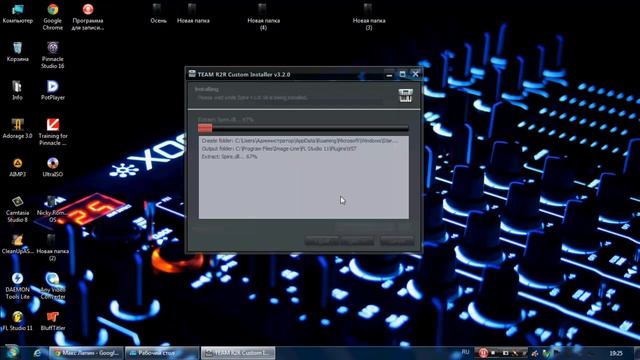Click the 'Extract: ... 67%' line in the log box
The image size is (640, 360).
click(229, 157)
